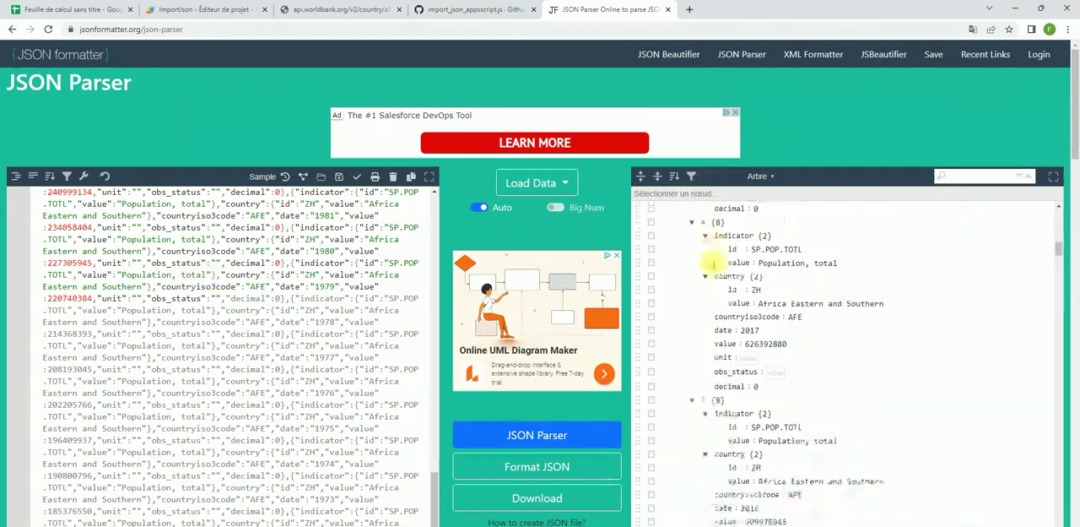Viewport: 1080px width, 527px height.
Task: Open the Arbre view mode dropdown
Action: [760, 177]
